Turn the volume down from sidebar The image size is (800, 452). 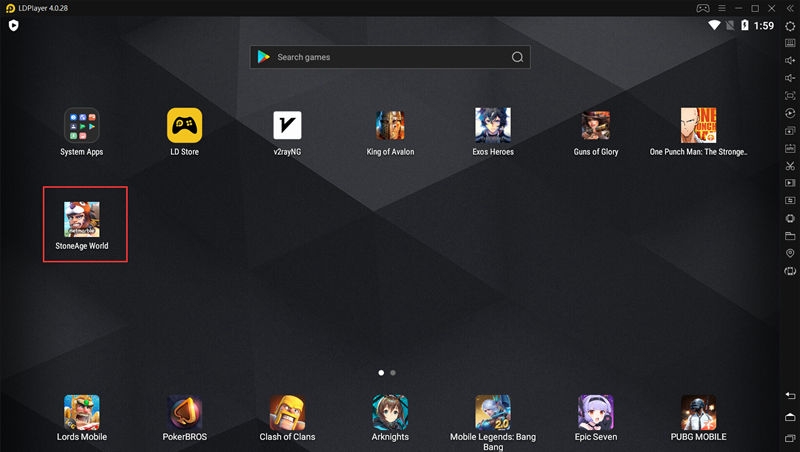[x=790, y=78]
